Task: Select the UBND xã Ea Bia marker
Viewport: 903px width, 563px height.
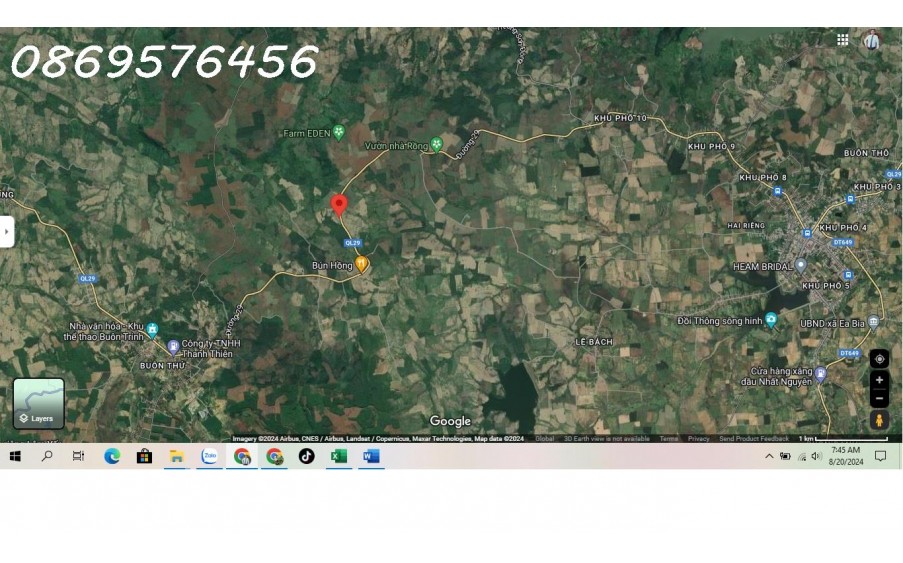Action: tap(873, 322)
